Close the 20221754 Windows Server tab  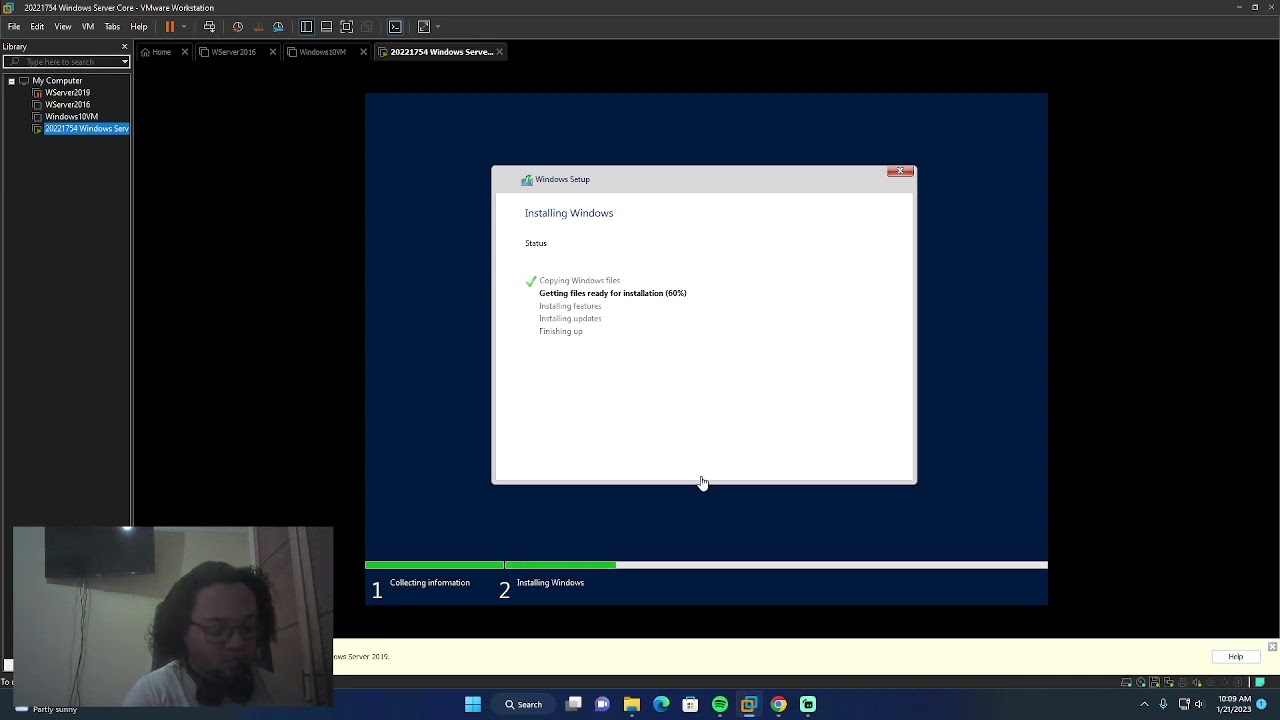coord(499,52)
